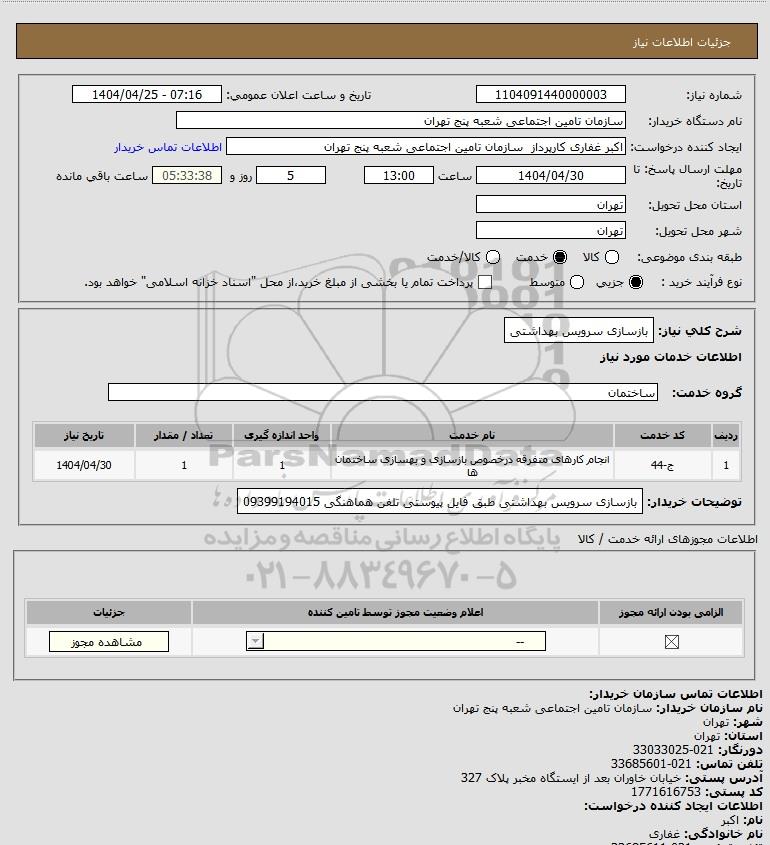Screen dimensions: 770x845
Task: Click the request number field 1104091440000003
Action: tap(551, 94)
